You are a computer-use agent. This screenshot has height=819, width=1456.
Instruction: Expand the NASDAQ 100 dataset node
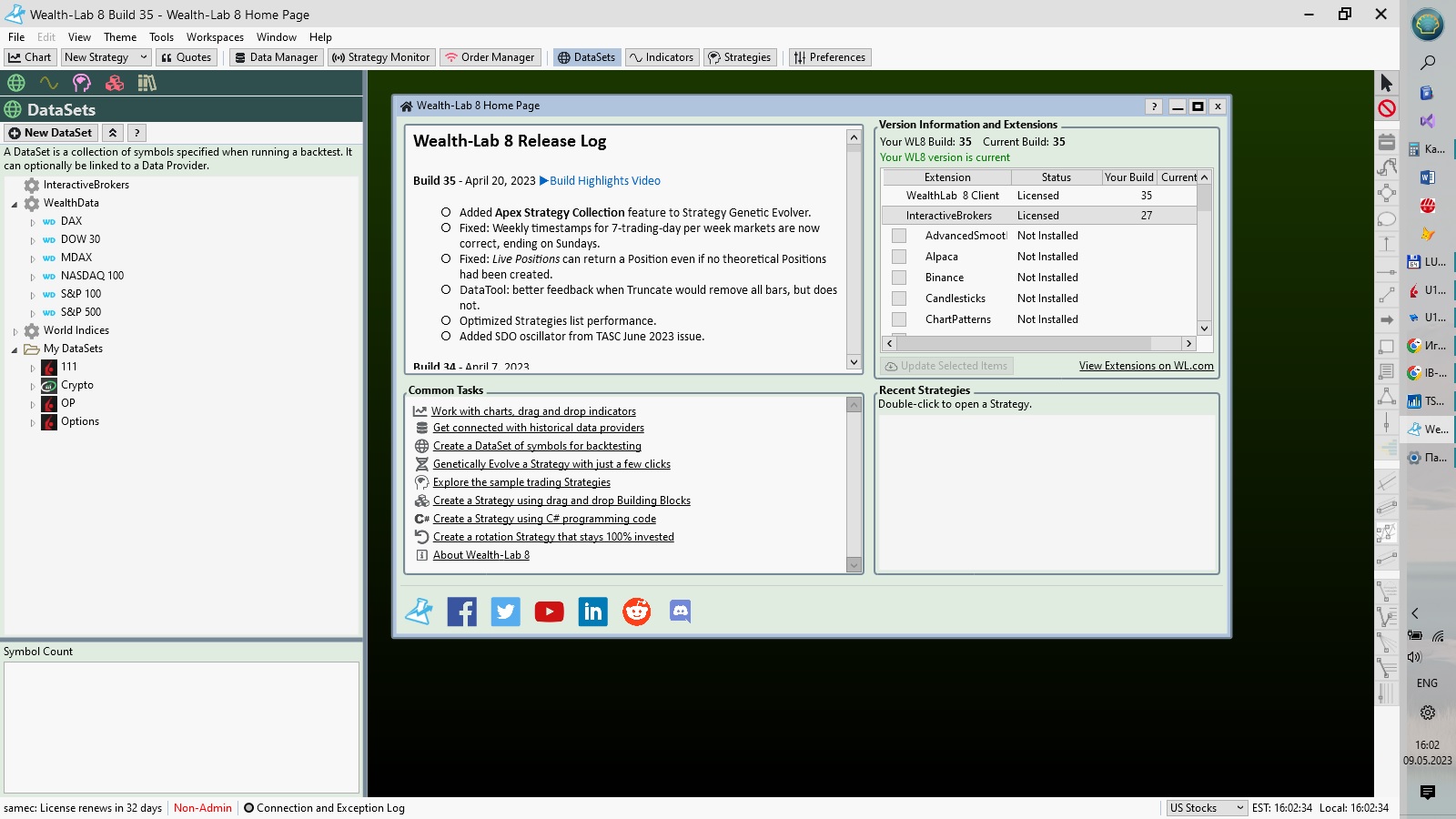(33, 277)
